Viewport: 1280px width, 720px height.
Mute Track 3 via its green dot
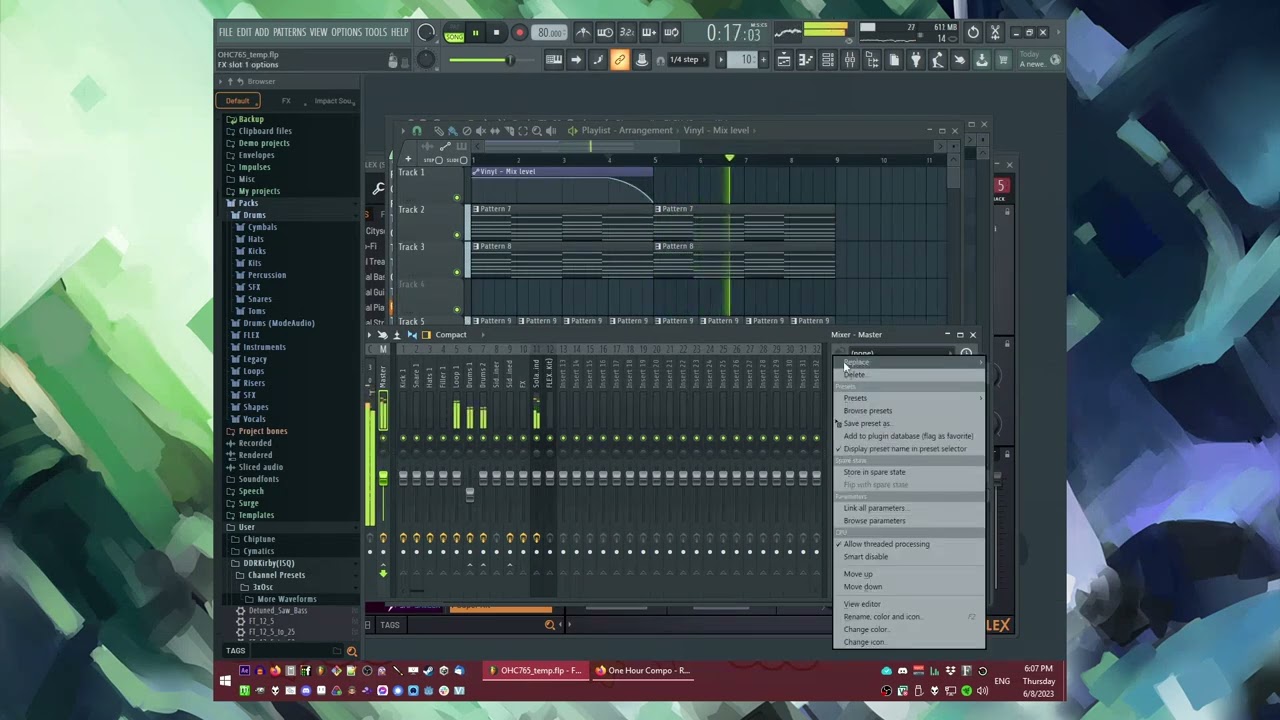pyautogui.click(x=457, y=272)
